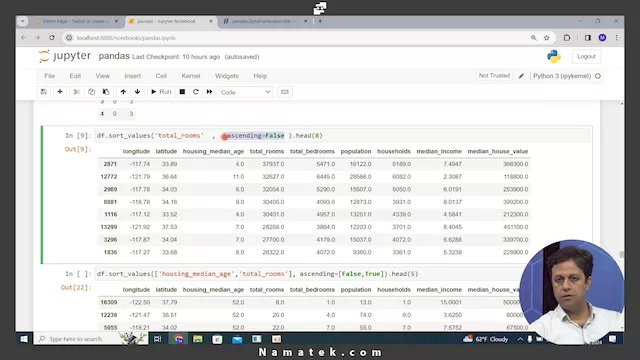Open the command palette keyboard icon
The height and width of the screenshot is (360, 640).
point(285,92)
